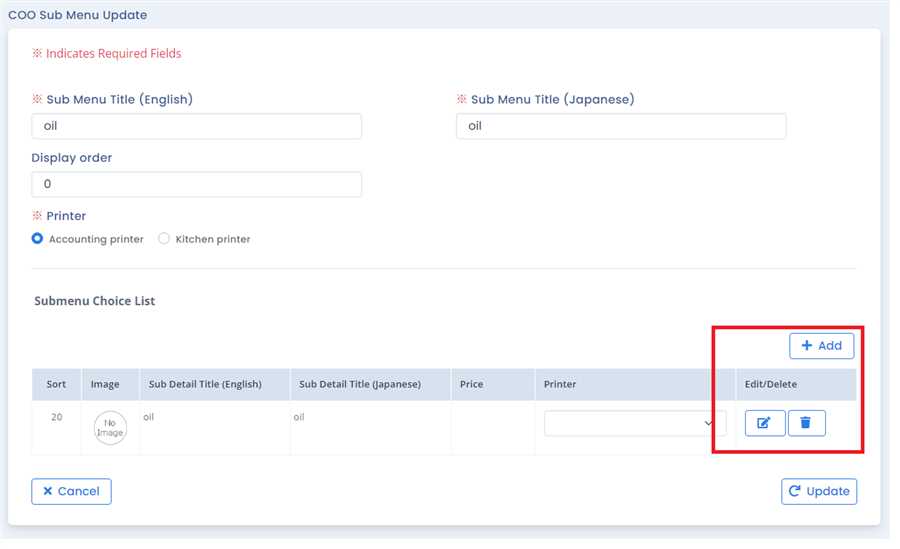The width and height of the screenshot is (900, 549).
Task: Click the Sort column header
Action: 56,384
